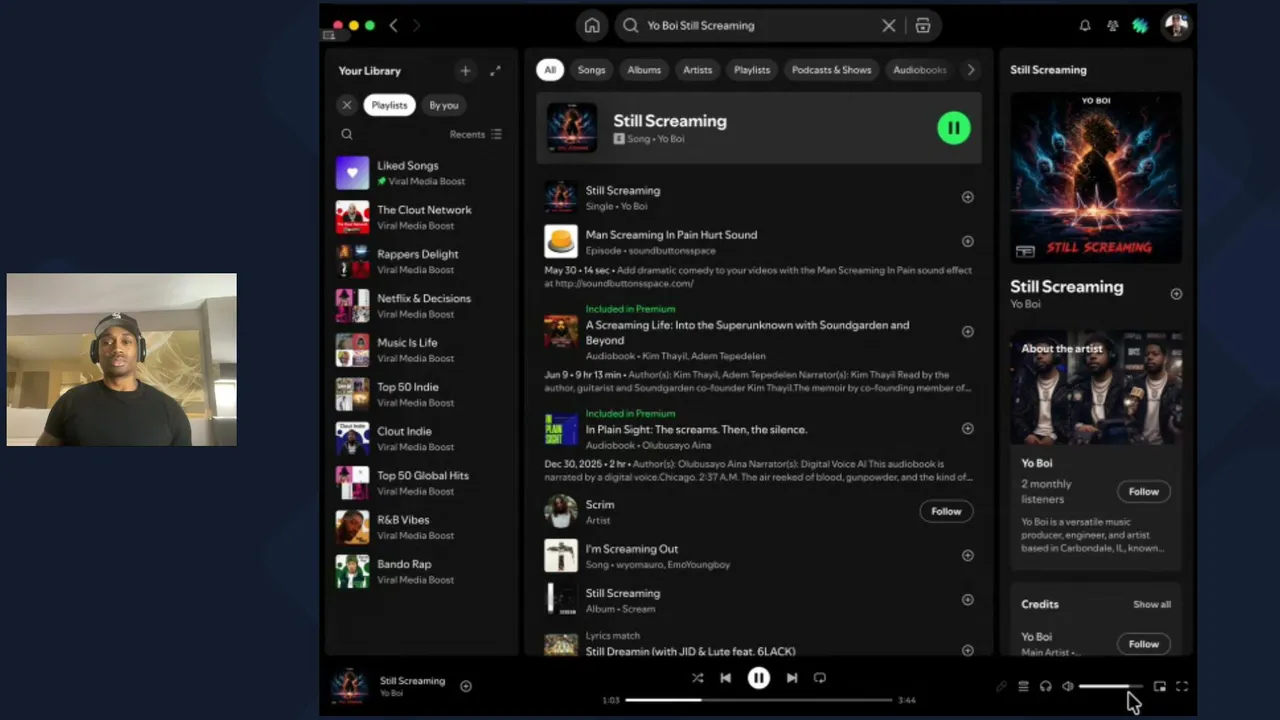Mute the volume speaker icon

pyautogui.click(x=1068, y=686)
